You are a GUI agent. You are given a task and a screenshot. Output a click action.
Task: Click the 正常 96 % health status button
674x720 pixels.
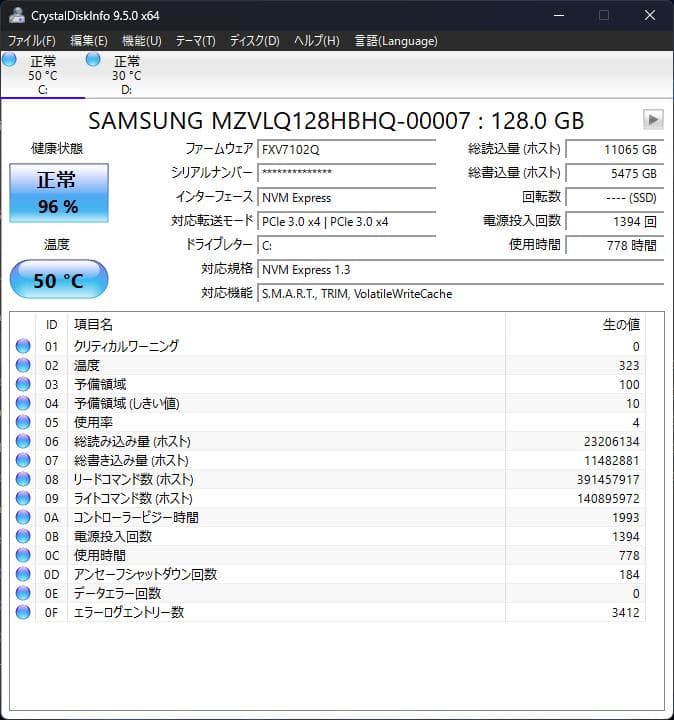59,193
